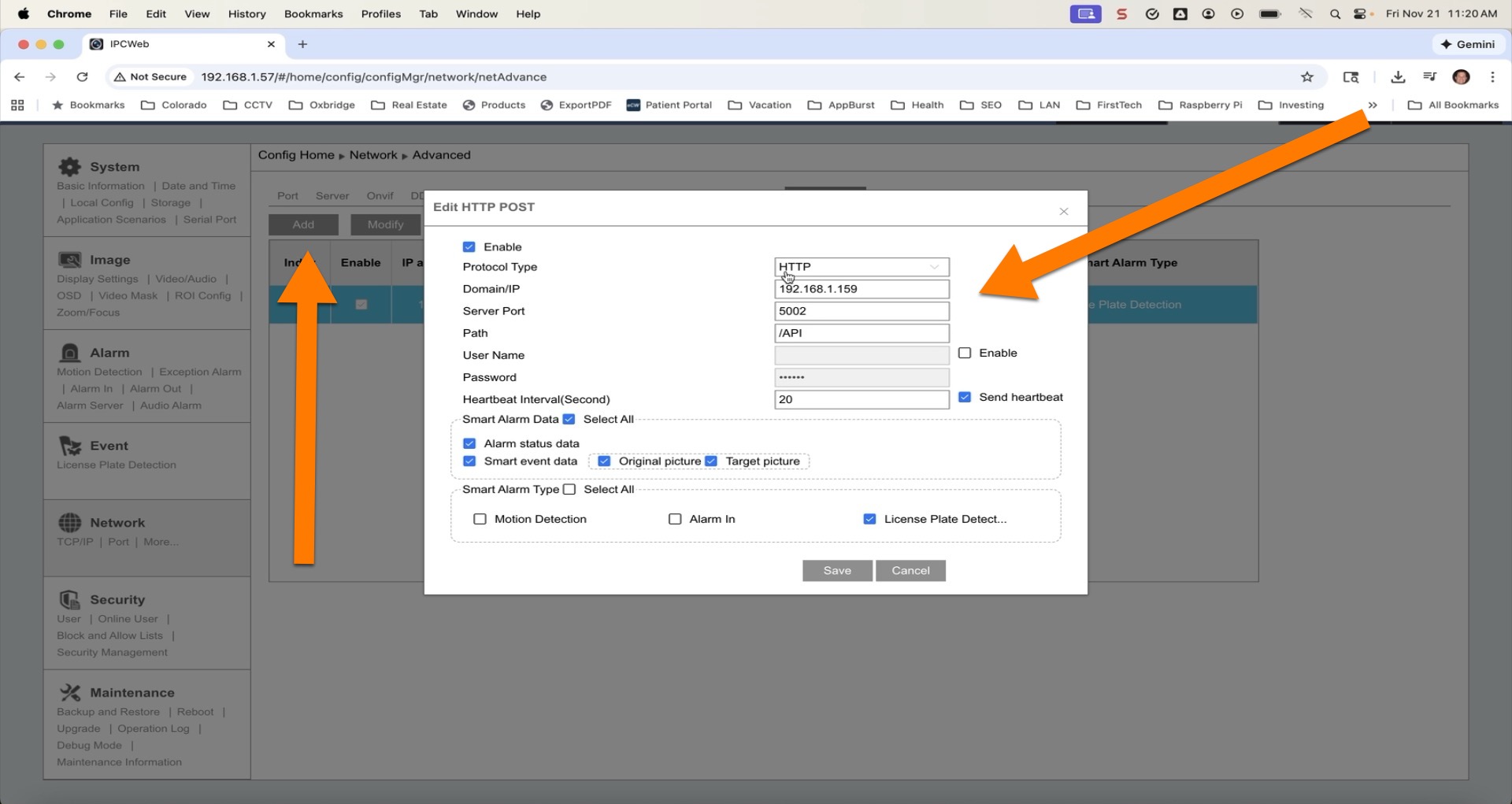Bookmark this page with the star icon

[1307, 77]
